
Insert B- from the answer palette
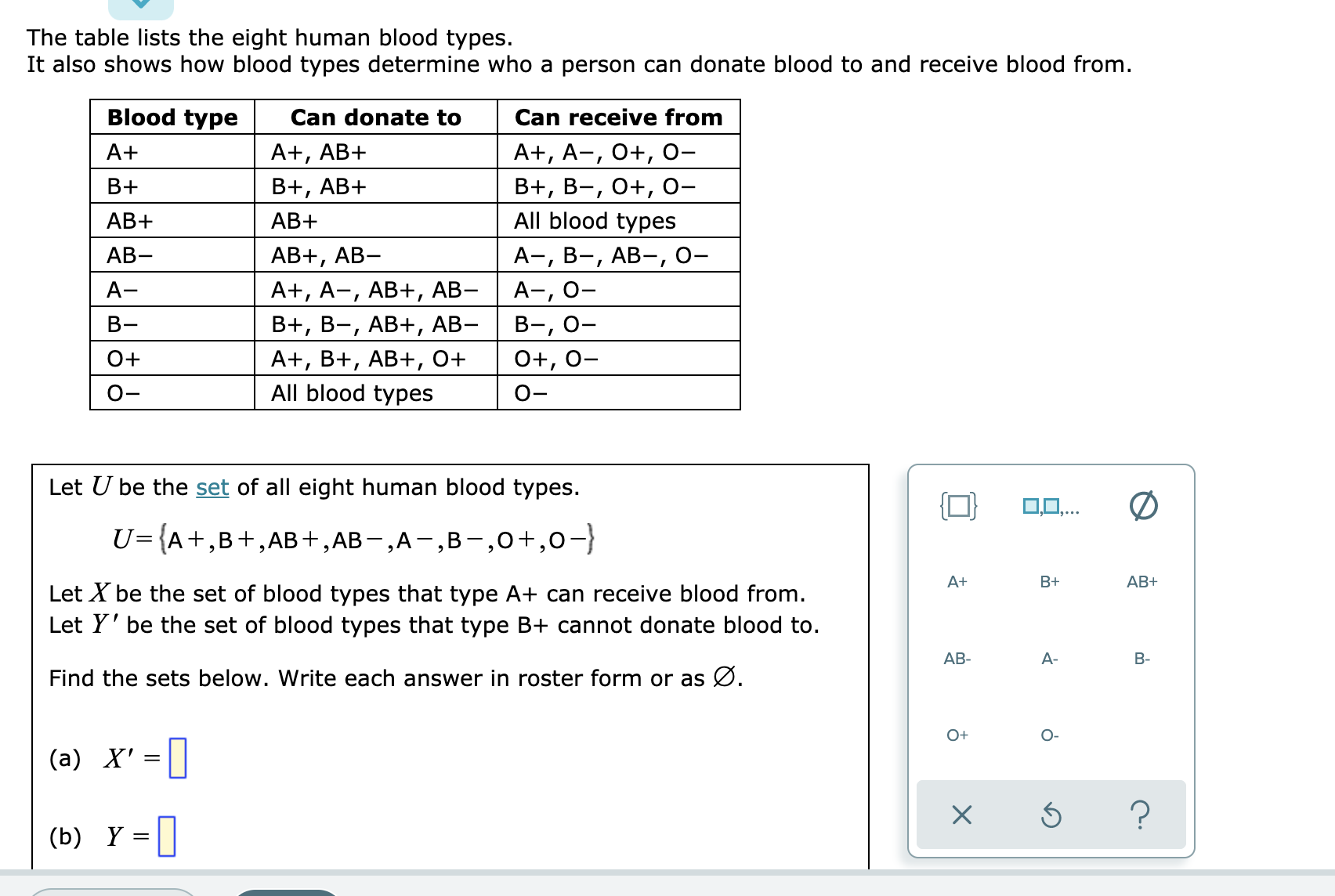coord(1141,659)
